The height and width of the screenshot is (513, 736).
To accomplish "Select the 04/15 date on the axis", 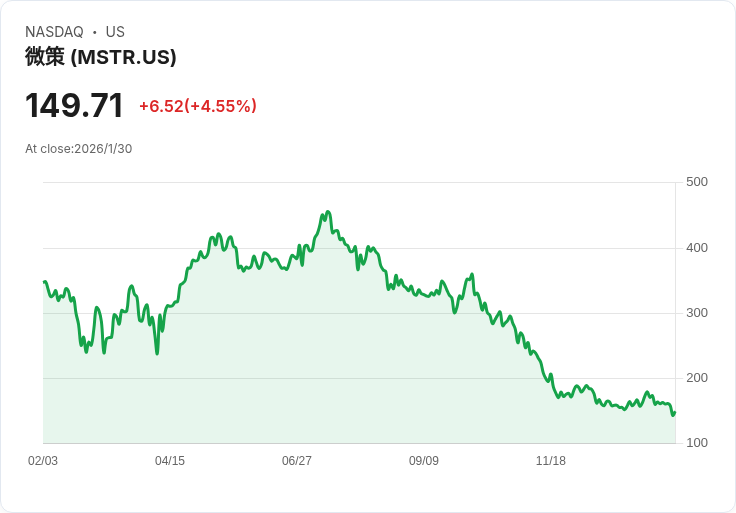I will (x=170, y=461).
